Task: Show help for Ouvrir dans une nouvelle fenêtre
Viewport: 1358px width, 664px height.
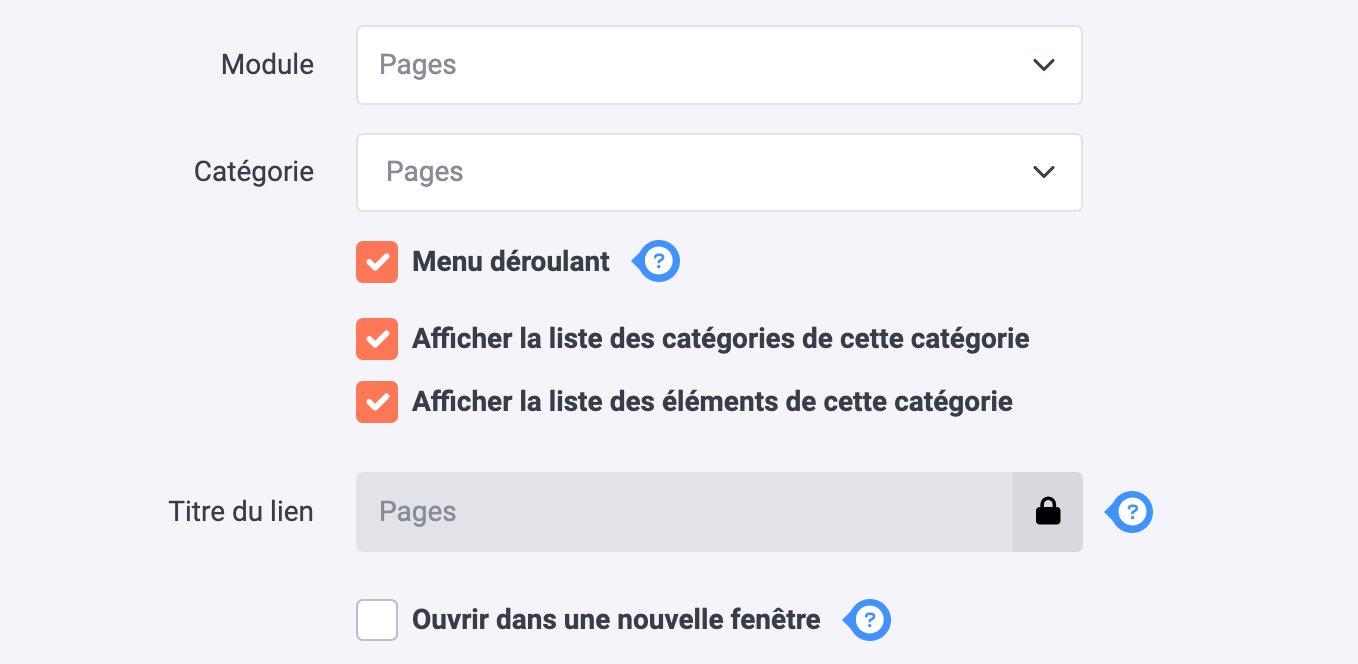Action: pos(869,620)
